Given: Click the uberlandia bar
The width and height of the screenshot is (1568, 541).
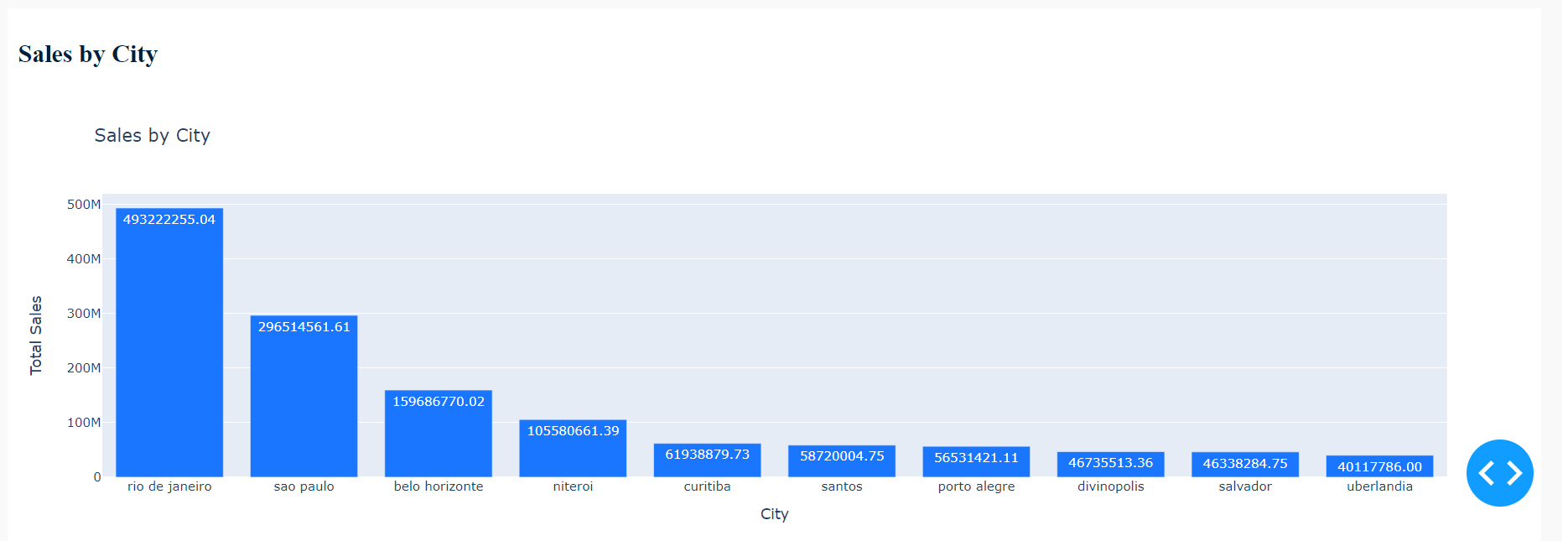Looking at the screenshot, I should (1379, 466).
